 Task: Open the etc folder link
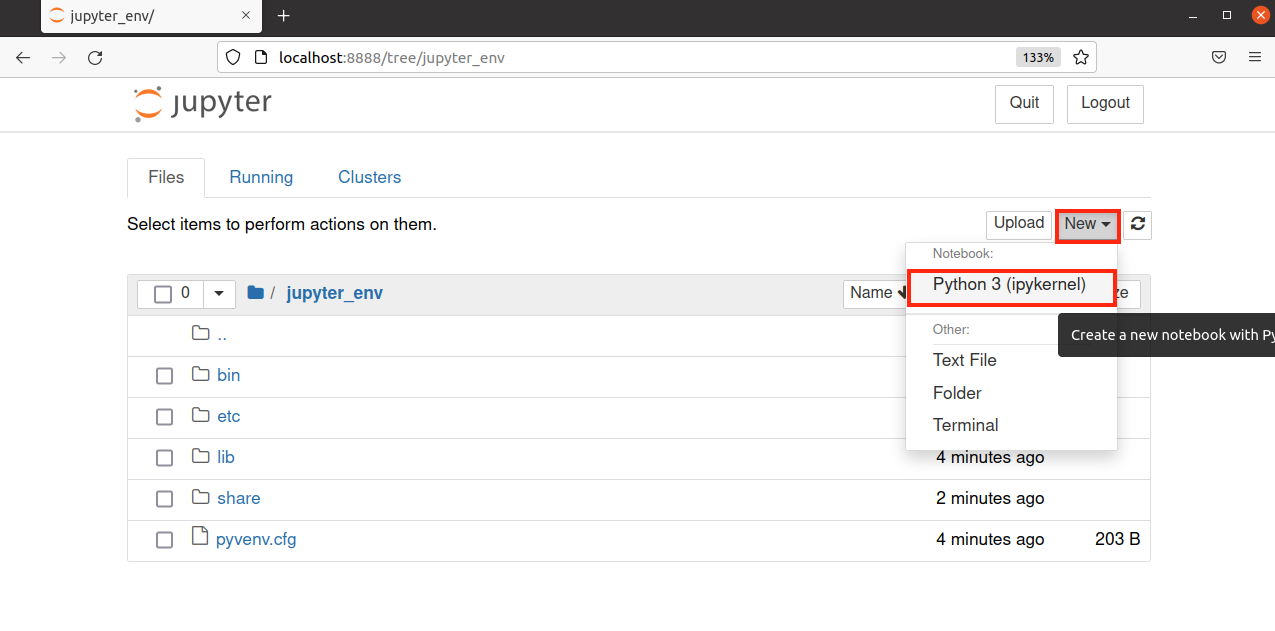coord(228,417)
